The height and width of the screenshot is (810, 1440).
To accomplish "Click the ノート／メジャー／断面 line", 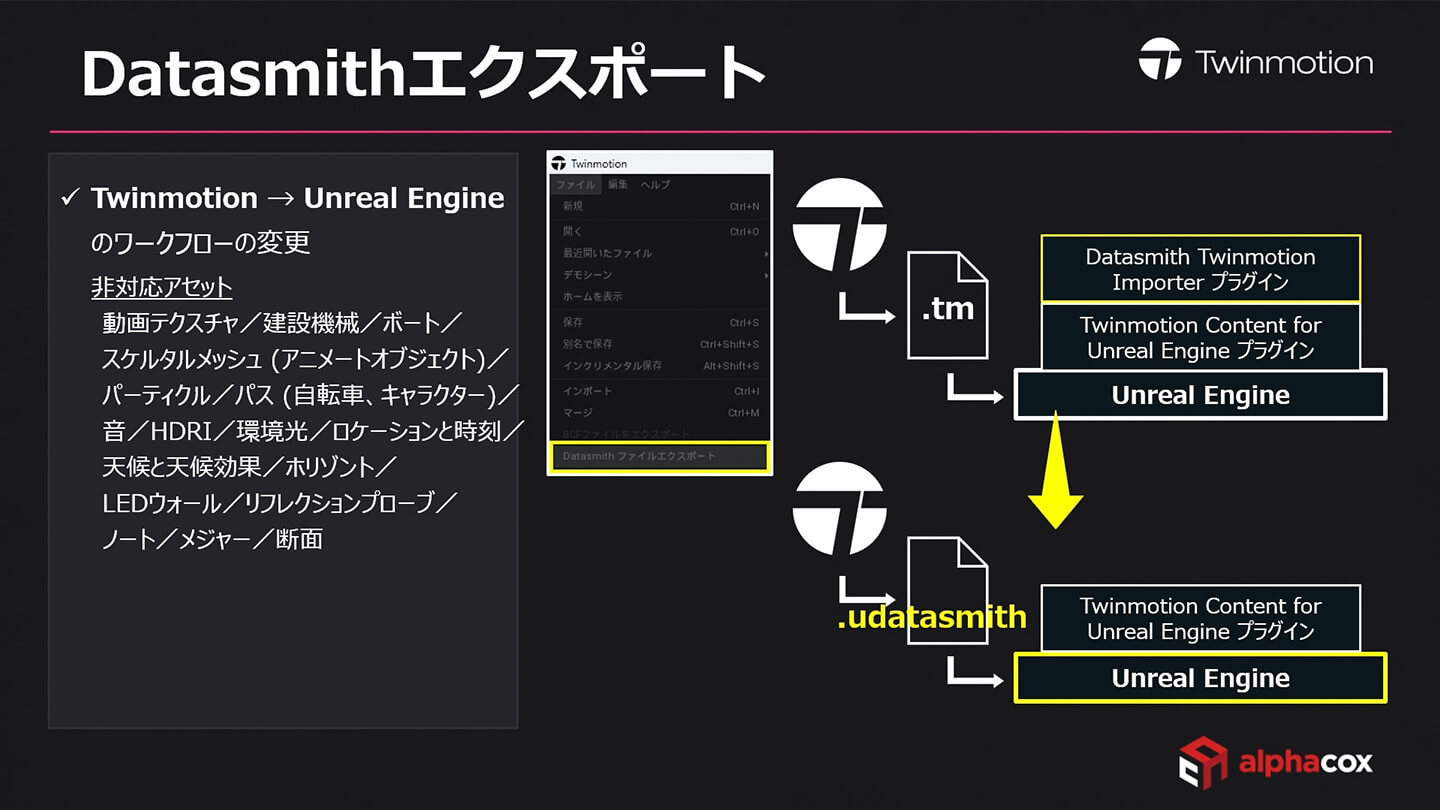I will [212, 539].
